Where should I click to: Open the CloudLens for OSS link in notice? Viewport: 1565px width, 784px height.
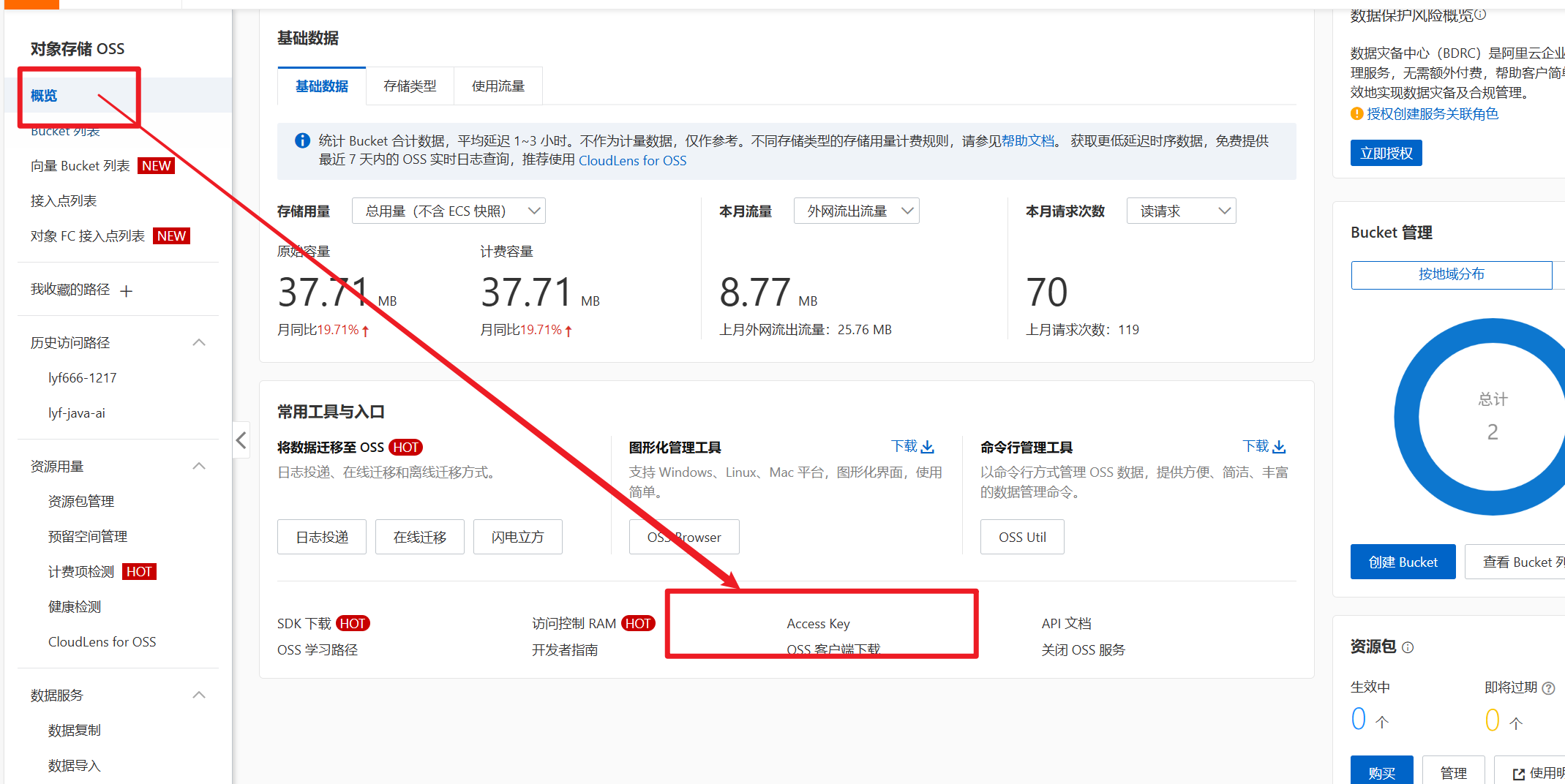click(x=633, y=160)
